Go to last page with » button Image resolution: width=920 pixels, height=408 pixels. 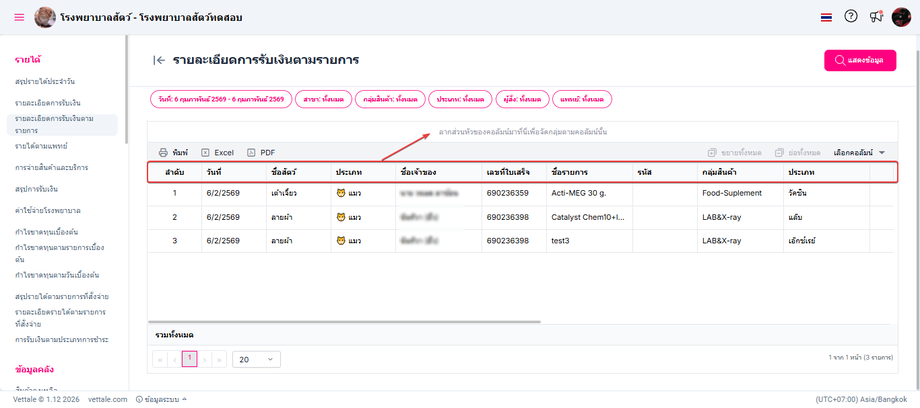click(219, 359)
